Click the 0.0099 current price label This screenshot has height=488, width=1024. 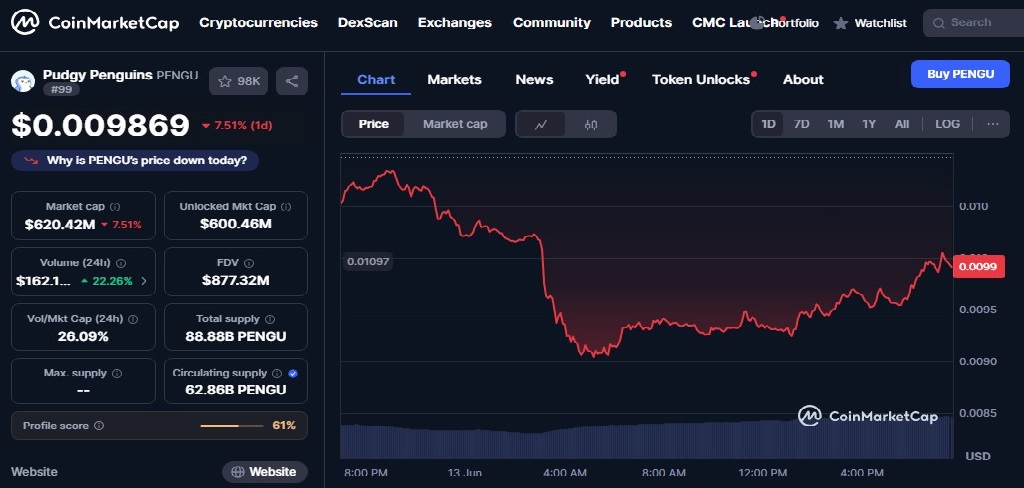point(978,266)
